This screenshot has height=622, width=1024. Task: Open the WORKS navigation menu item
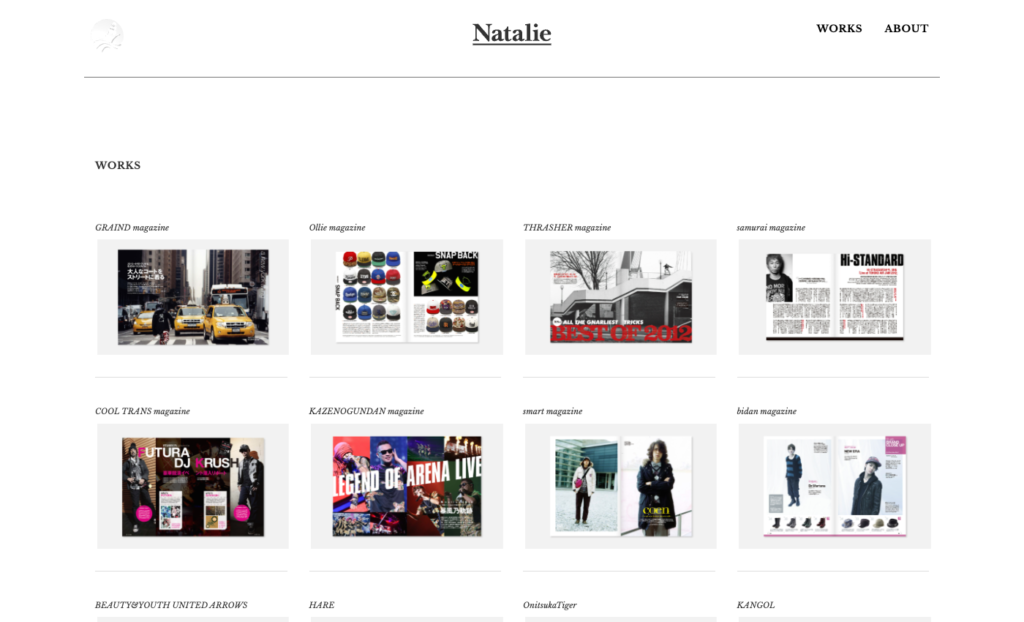(x=839, y=28)
